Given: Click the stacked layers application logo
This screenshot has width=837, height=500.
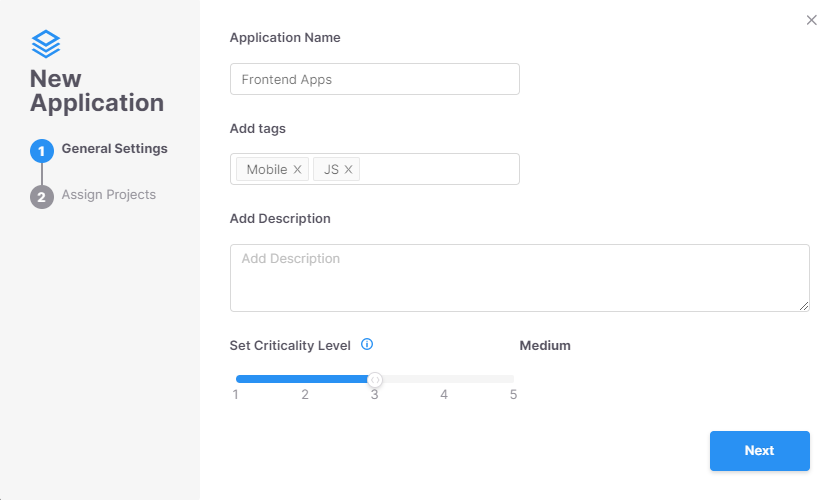Looking at the screenshot, I should pos(46,44).
